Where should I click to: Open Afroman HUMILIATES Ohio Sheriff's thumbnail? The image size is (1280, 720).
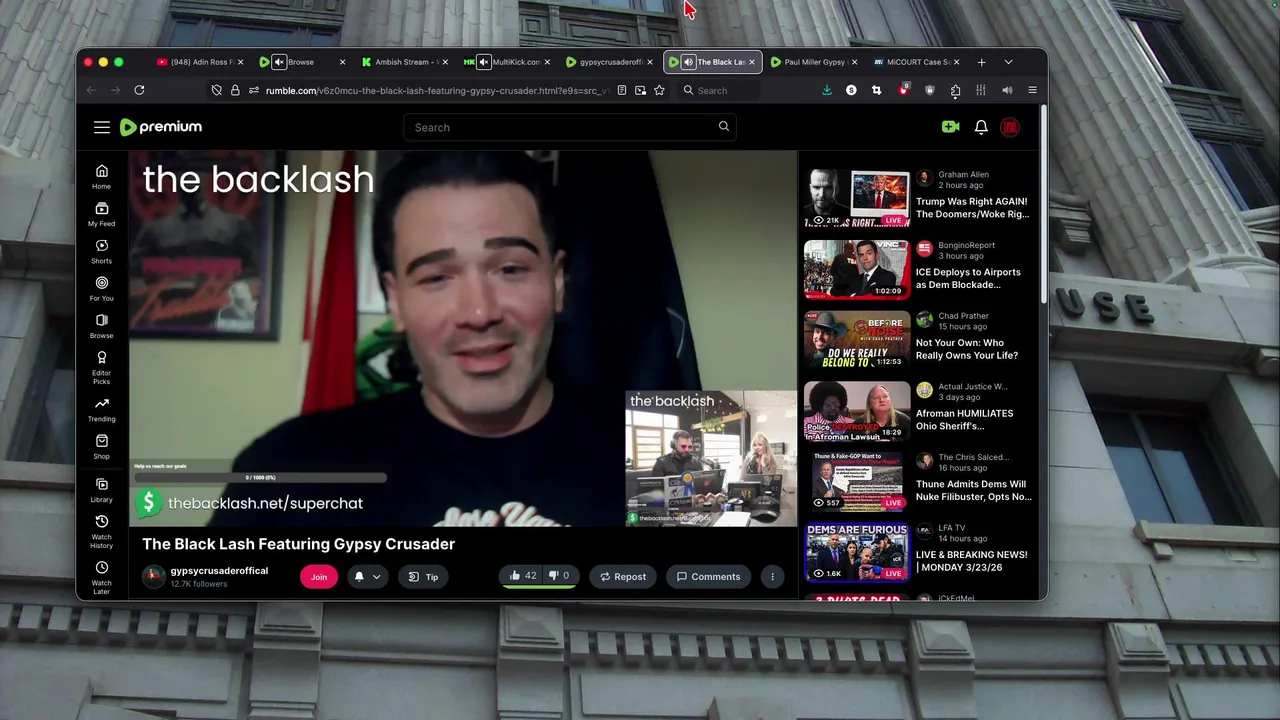(x=857, y=411)
